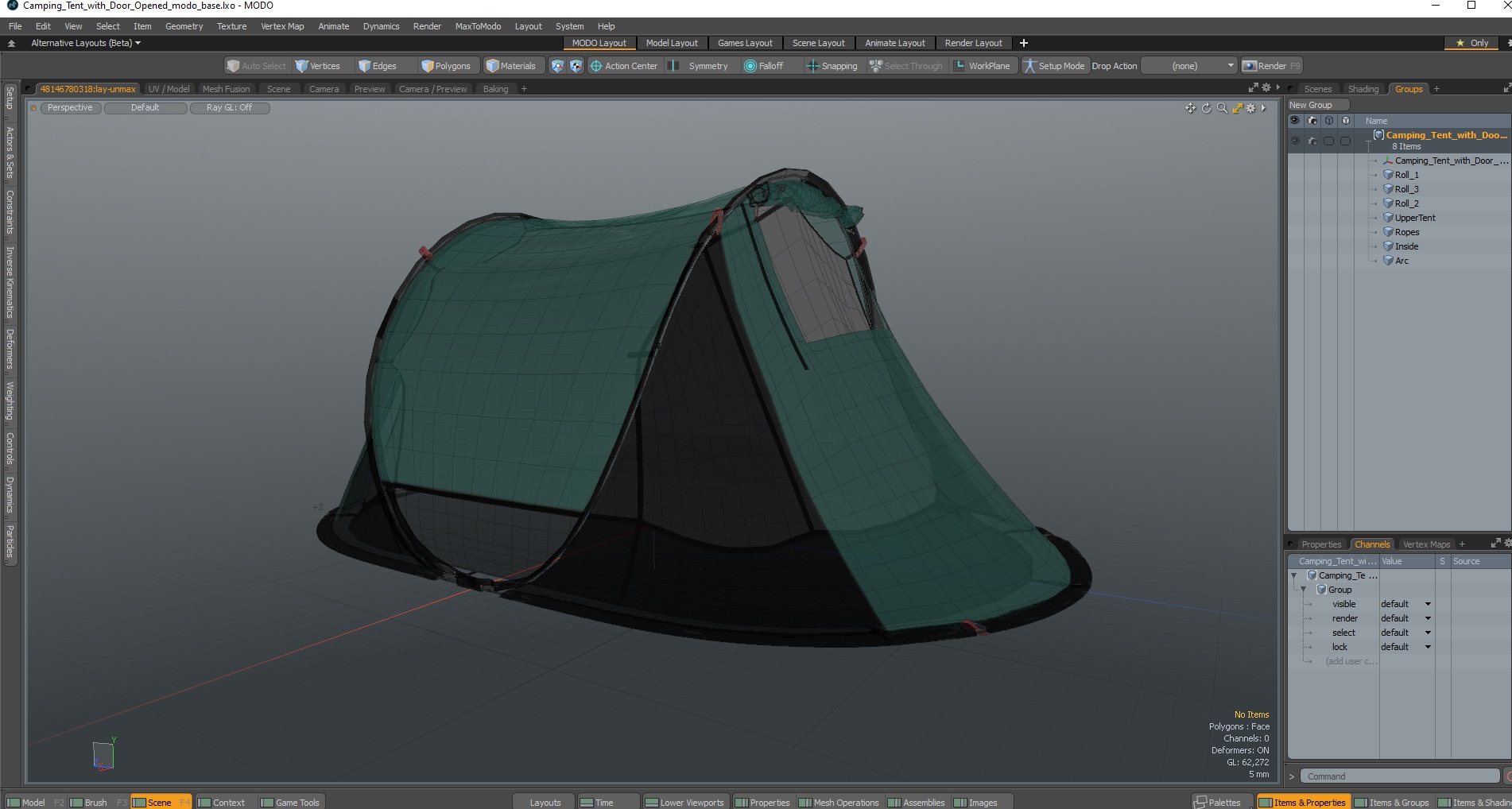Select the Ropes mesh item
1512x809 pixels.
pos(1406,232)
